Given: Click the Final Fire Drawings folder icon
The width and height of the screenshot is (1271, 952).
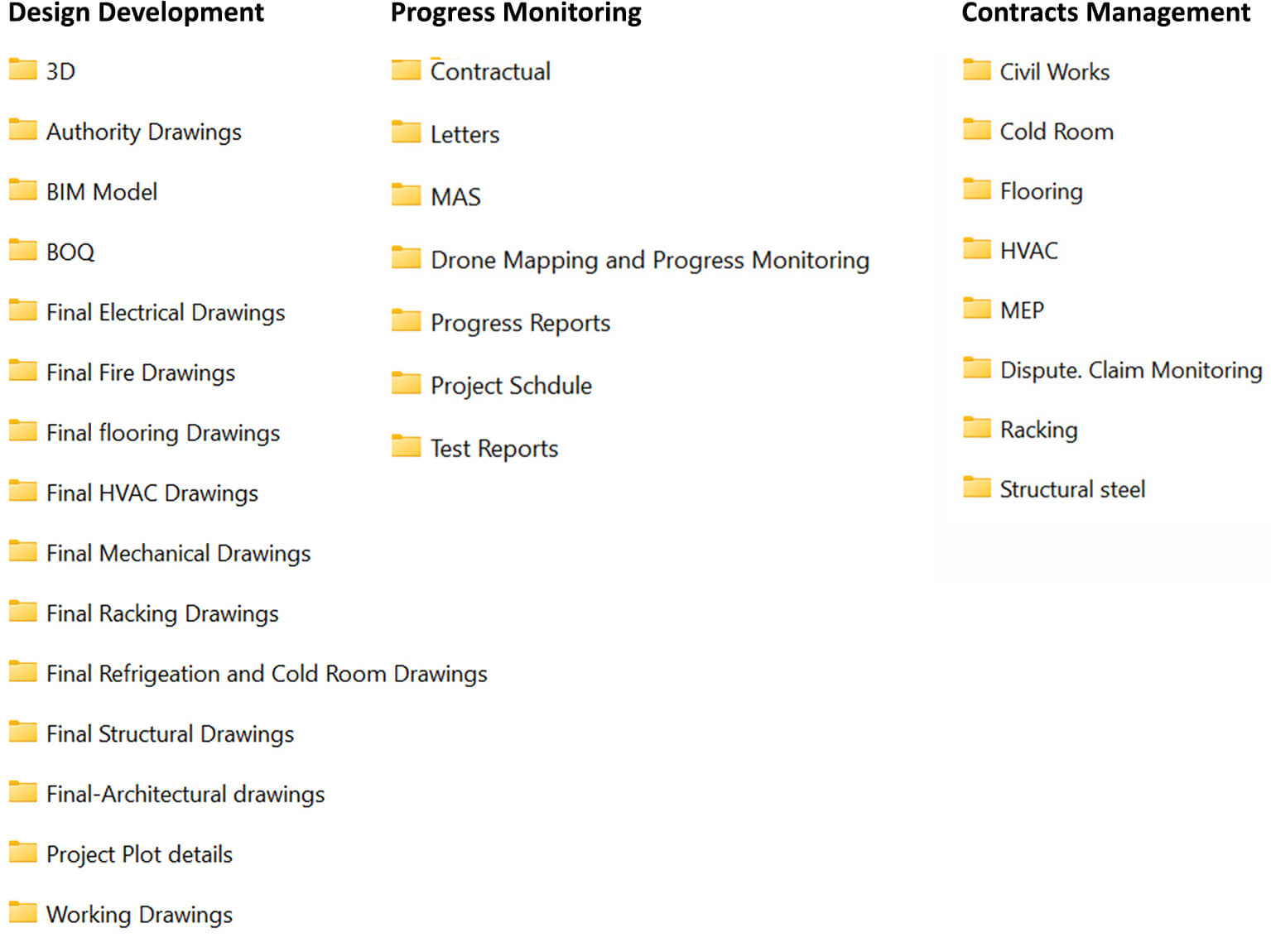Looking at the screenshot, I should click(x=22, y=371).
